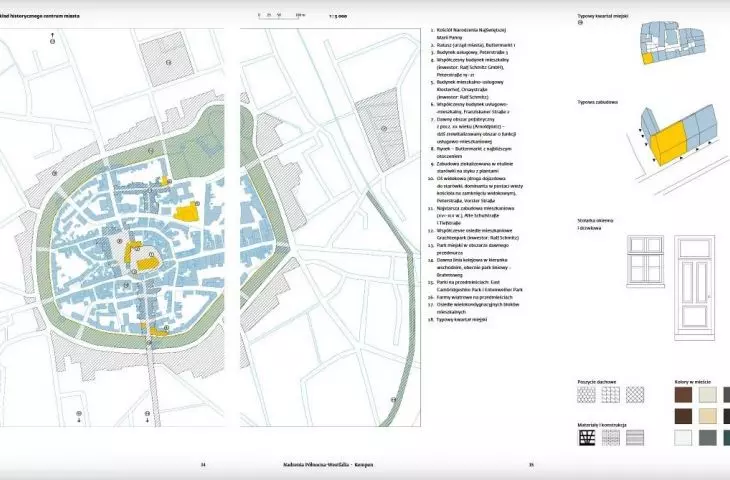730x480 pixels.
Task: Select legend entry 12, Współczesne osiedle mieszkaniowe Grachtenpark
Action: 473,234
